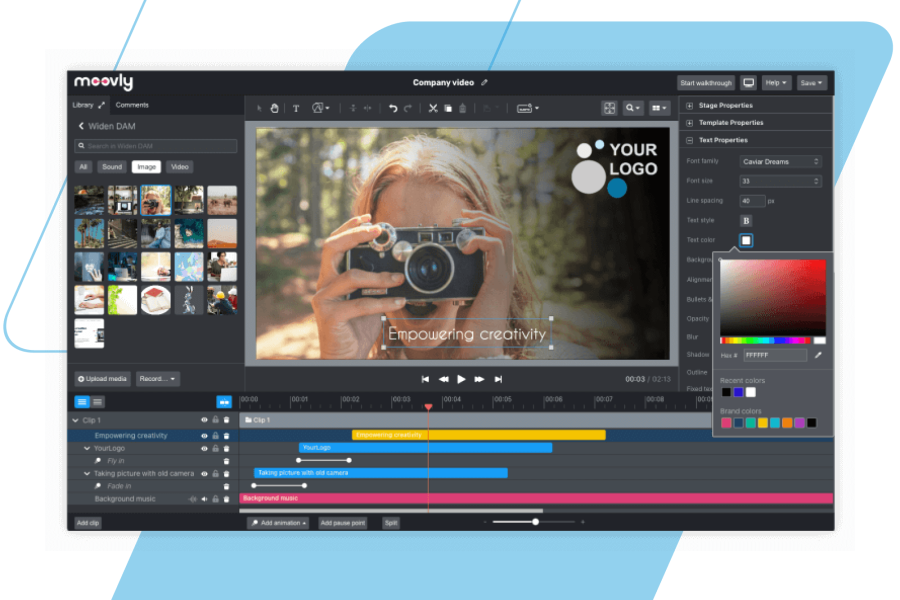The image size is (900, 600).
Task: Switch to the Comments tab
Action: [132, 105]
